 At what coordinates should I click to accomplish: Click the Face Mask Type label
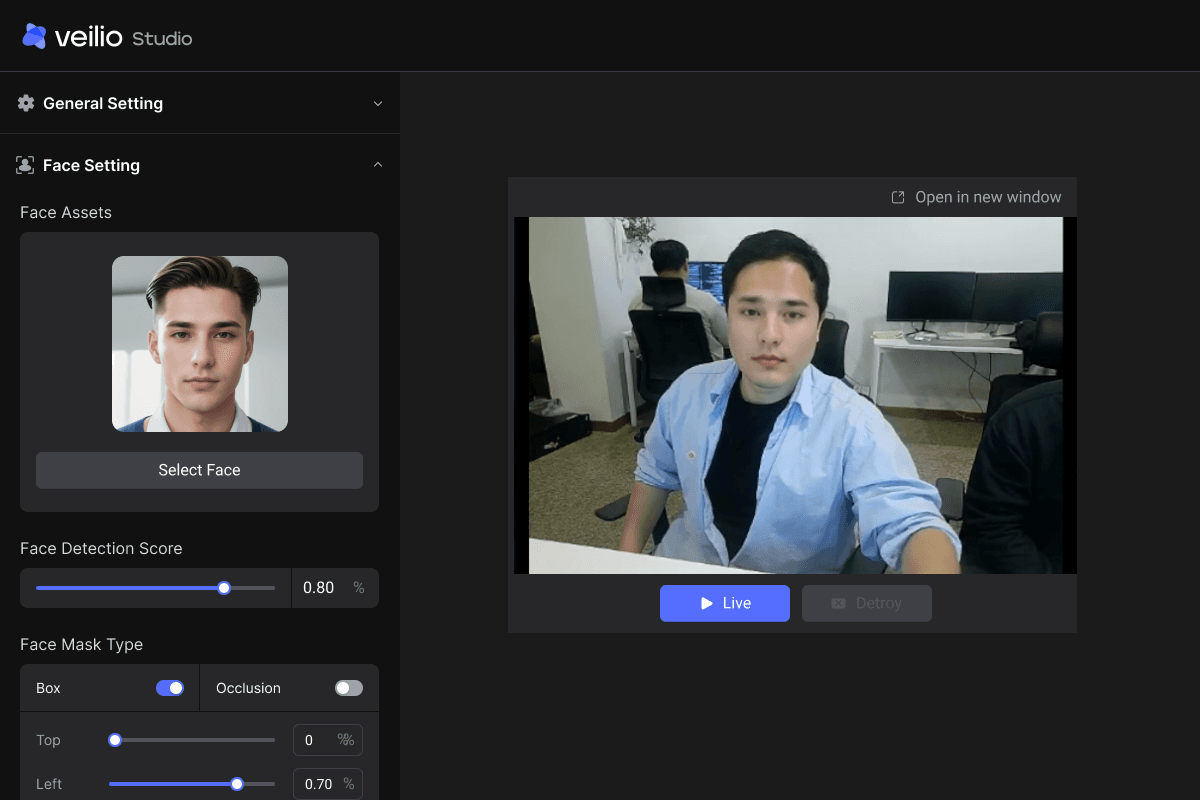[82, 644]
